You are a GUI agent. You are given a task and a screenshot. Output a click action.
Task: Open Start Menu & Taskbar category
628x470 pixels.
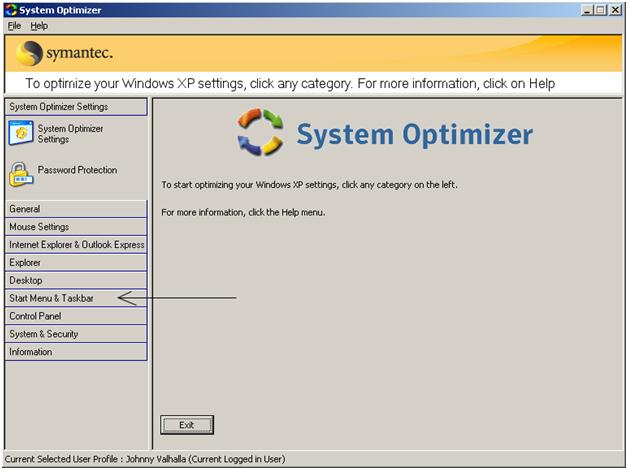pyautogui.click(x=76, y=298)
